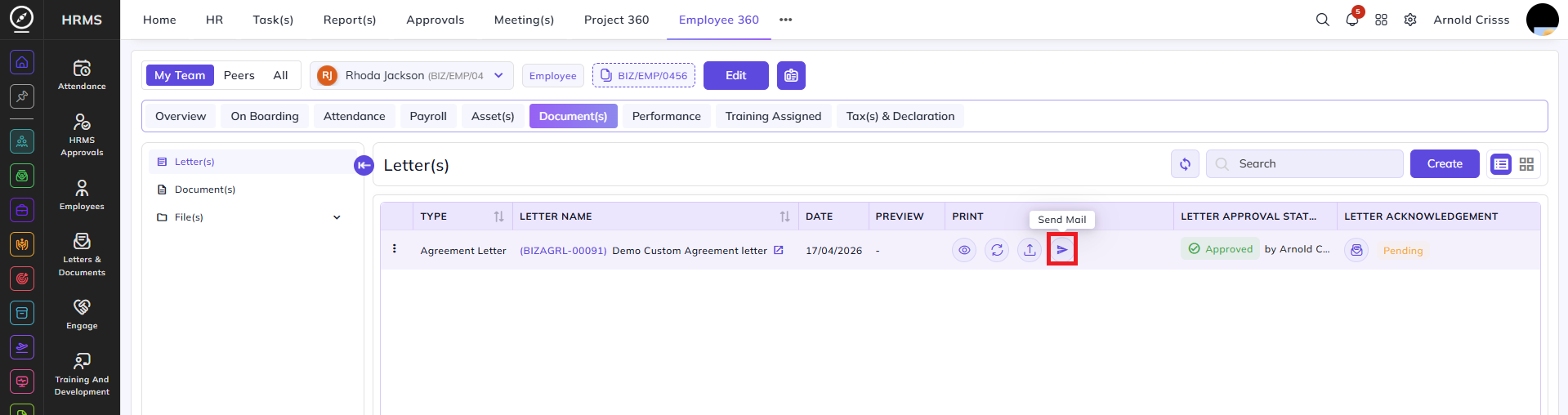Switch to the Asset(s) tab
This screenshot has height=415, width=1568.
[x=493, y=116]
